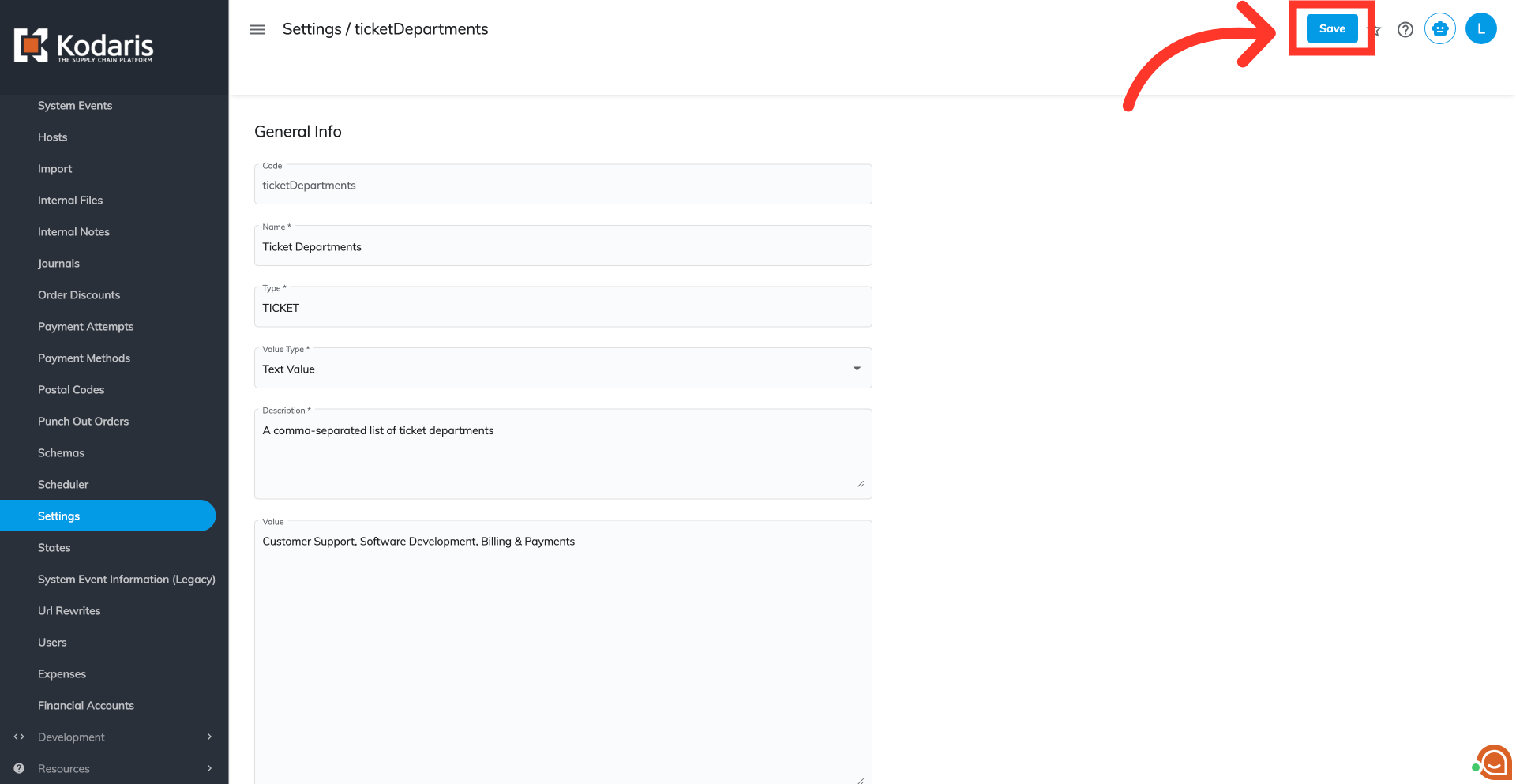This screenshot has height=784, width=1516.
Task: Open Order Discounts in the sidebar
Action: (79, 294)
